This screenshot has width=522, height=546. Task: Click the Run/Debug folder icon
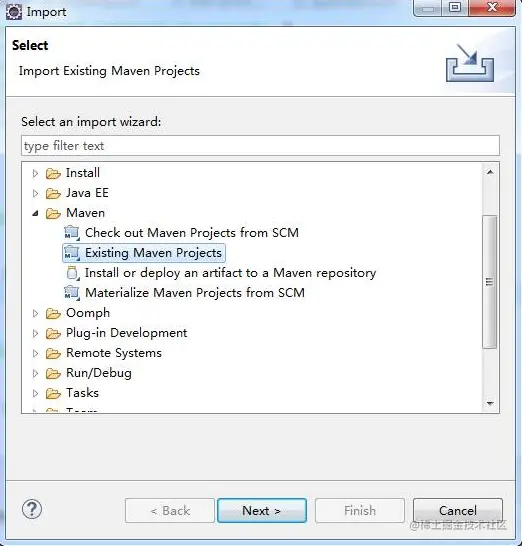(53, 373)
